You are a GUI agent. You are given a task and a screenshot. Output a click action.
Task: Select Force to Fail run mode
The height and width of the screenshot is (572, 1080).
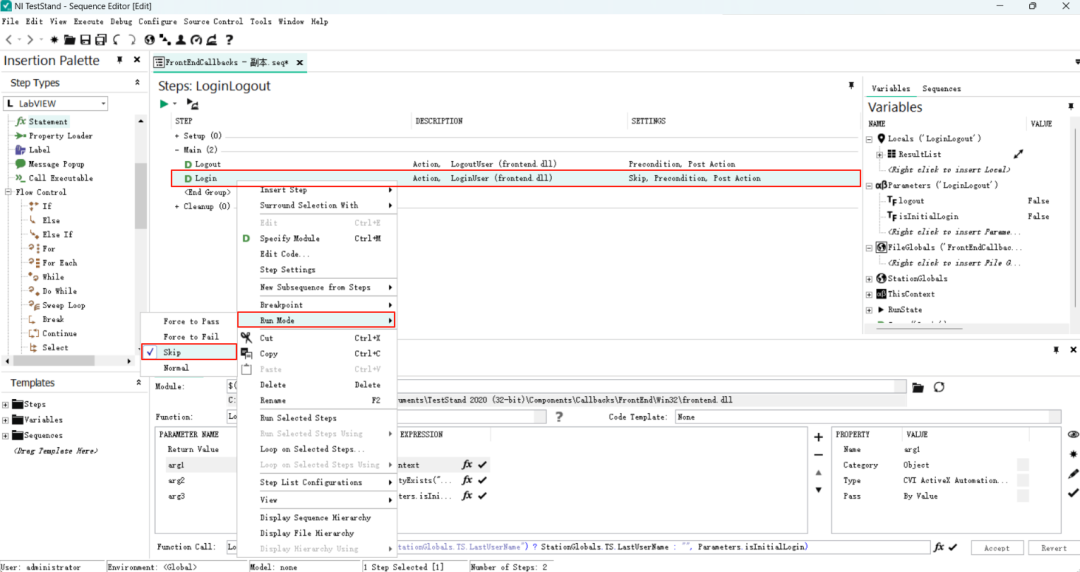point(189,337)
